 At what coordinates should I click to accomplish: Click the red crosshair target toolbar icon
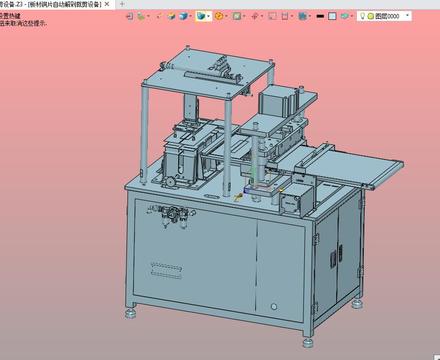coord(255,16)
